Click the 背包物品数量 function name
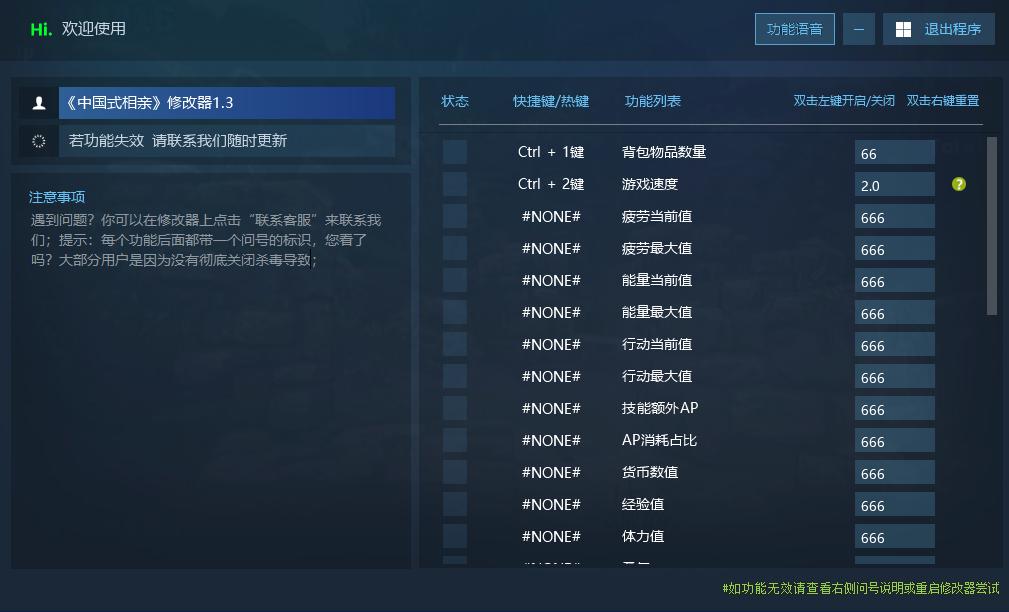The image size is (1009, 612). click(x=663, y=152)
